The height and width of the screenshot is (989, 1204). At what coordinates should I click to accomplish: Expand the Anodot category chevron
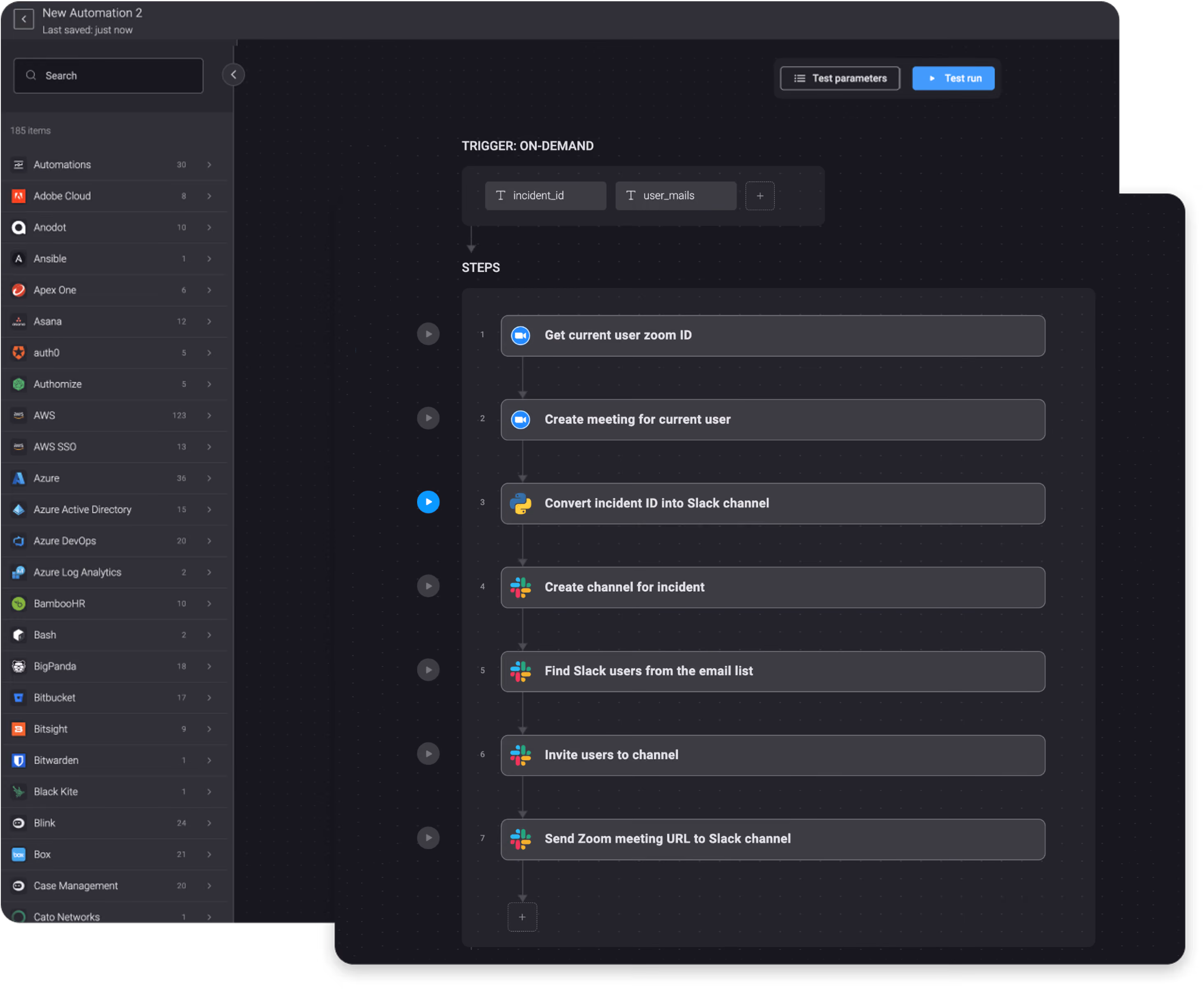(x=210, y=227)
